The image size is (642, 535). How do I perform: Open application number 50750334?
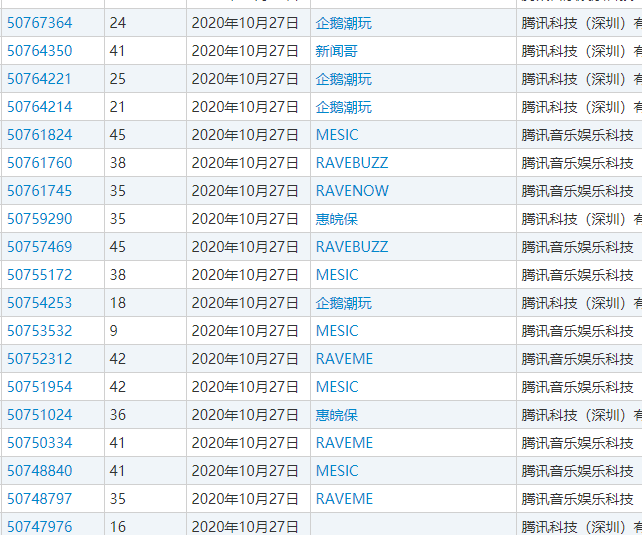(40, 443)
